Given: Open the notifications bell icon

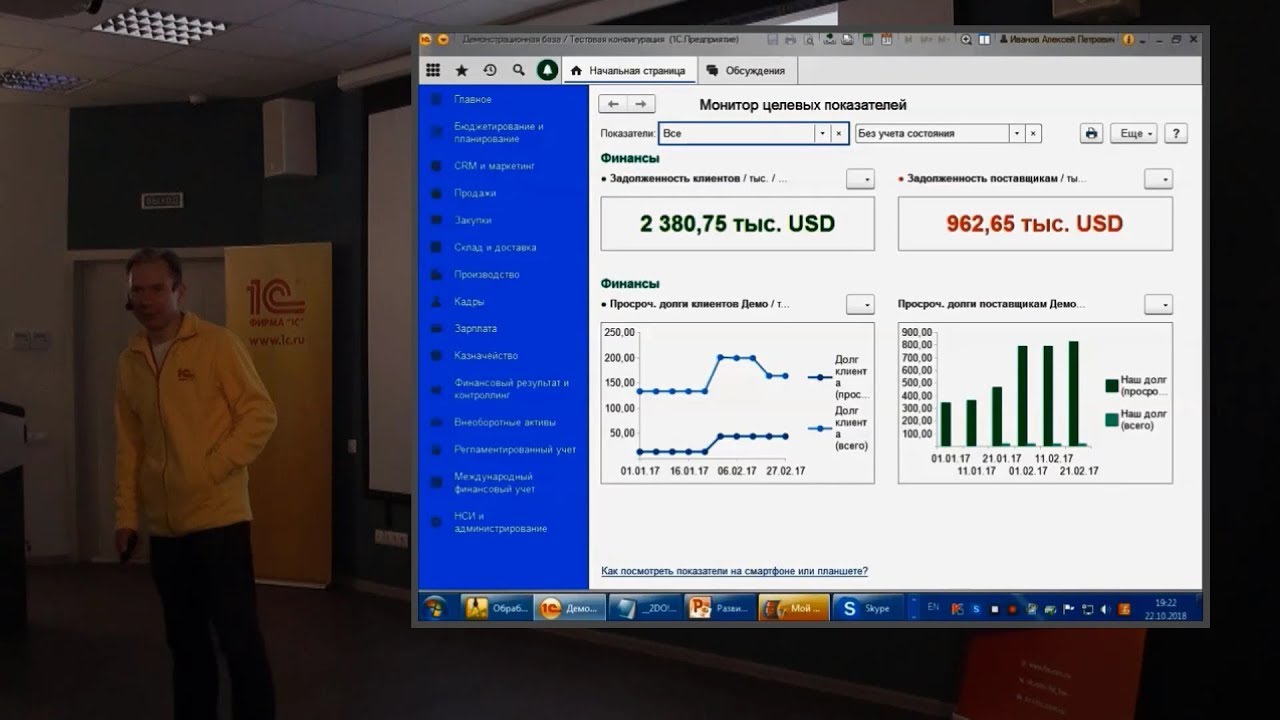Looking at the screenshot, I should coord(547,70).
